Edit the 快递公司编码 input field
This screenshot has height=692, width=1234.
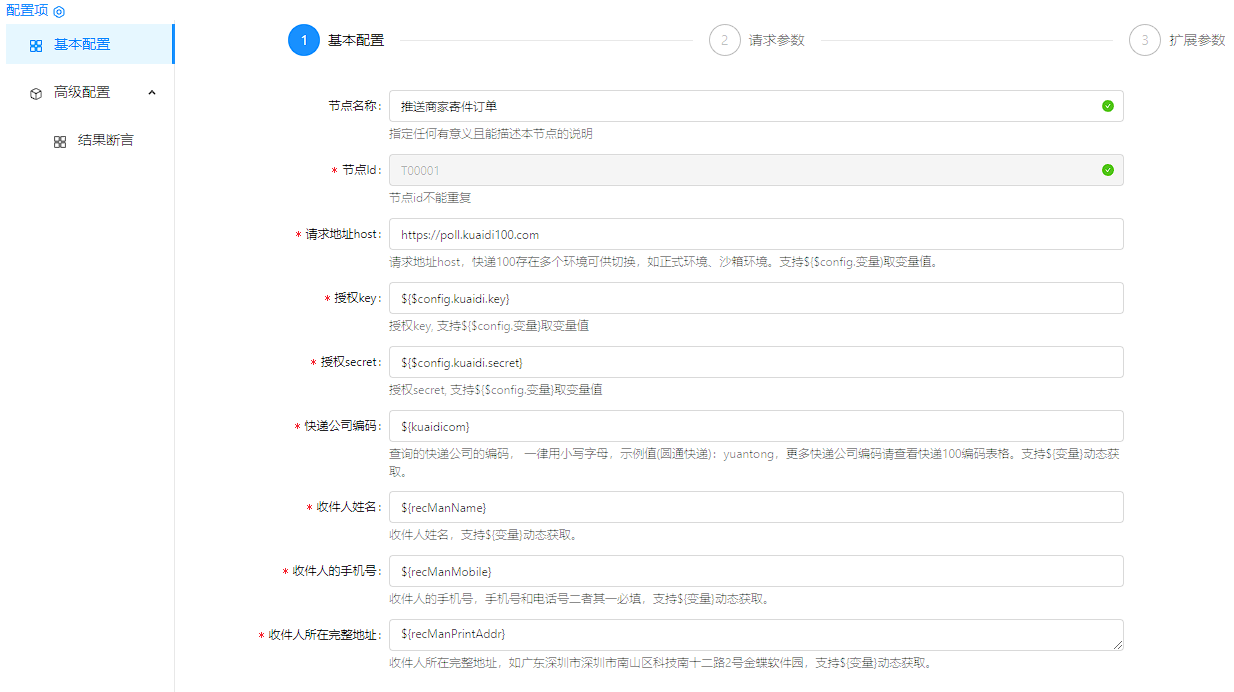point(755,426)
